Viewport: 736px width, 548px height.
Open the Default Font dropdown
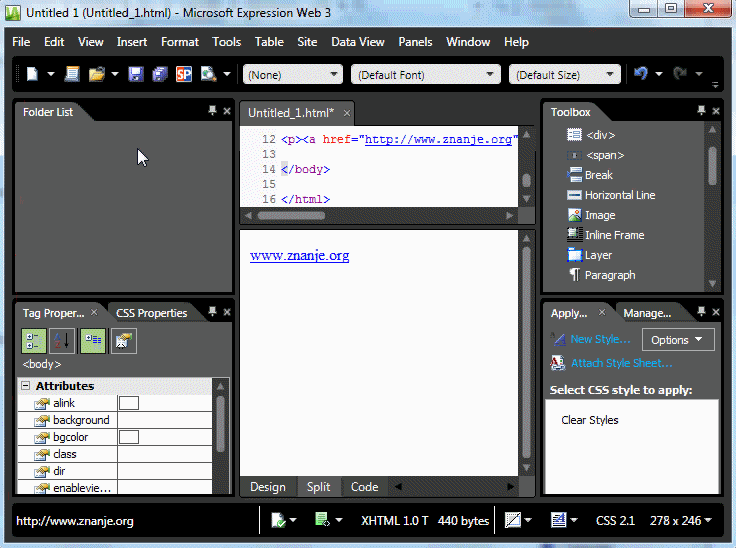point(425,75)
